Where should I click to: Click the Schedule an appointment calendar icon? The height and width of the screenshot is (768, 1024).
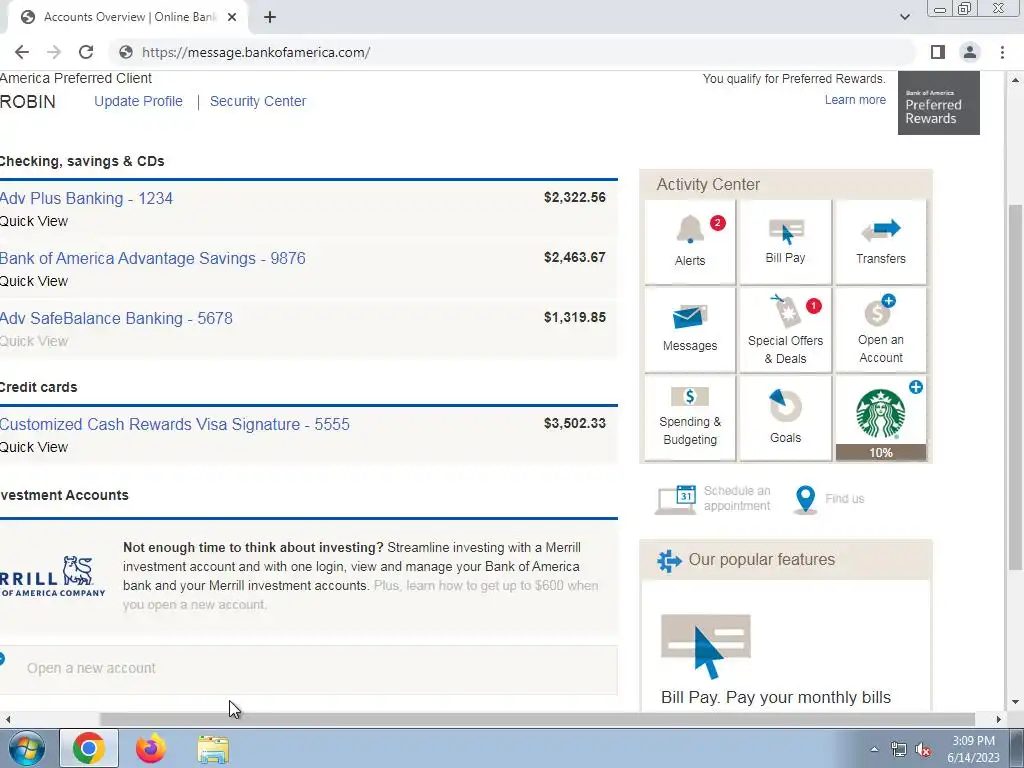tap(676, 499)
